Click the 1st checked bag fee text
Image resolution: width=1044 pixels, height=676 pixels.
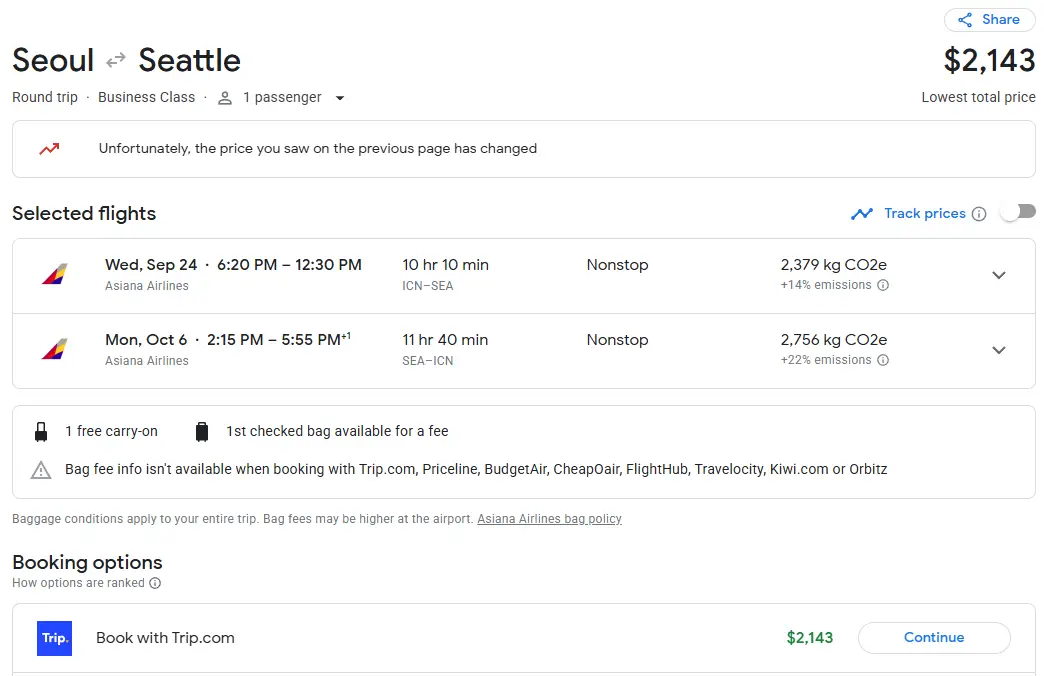click(x=337, y=432)
